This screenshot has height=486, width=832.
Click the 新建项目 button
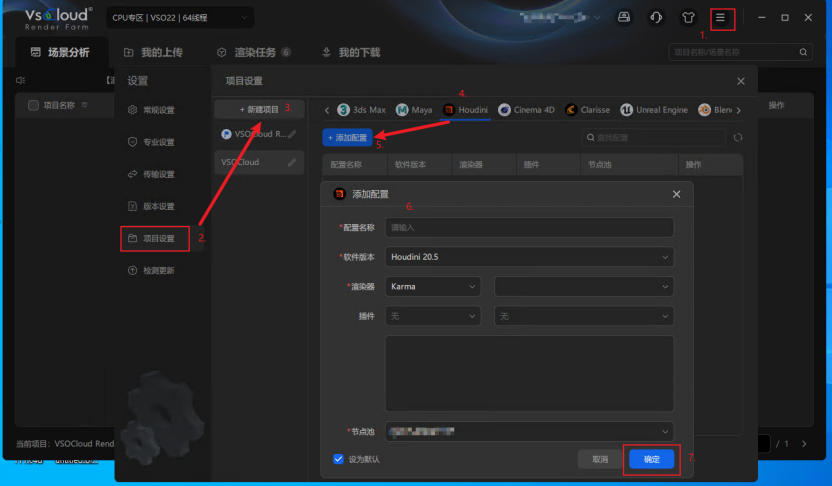(x=259, y=108)
